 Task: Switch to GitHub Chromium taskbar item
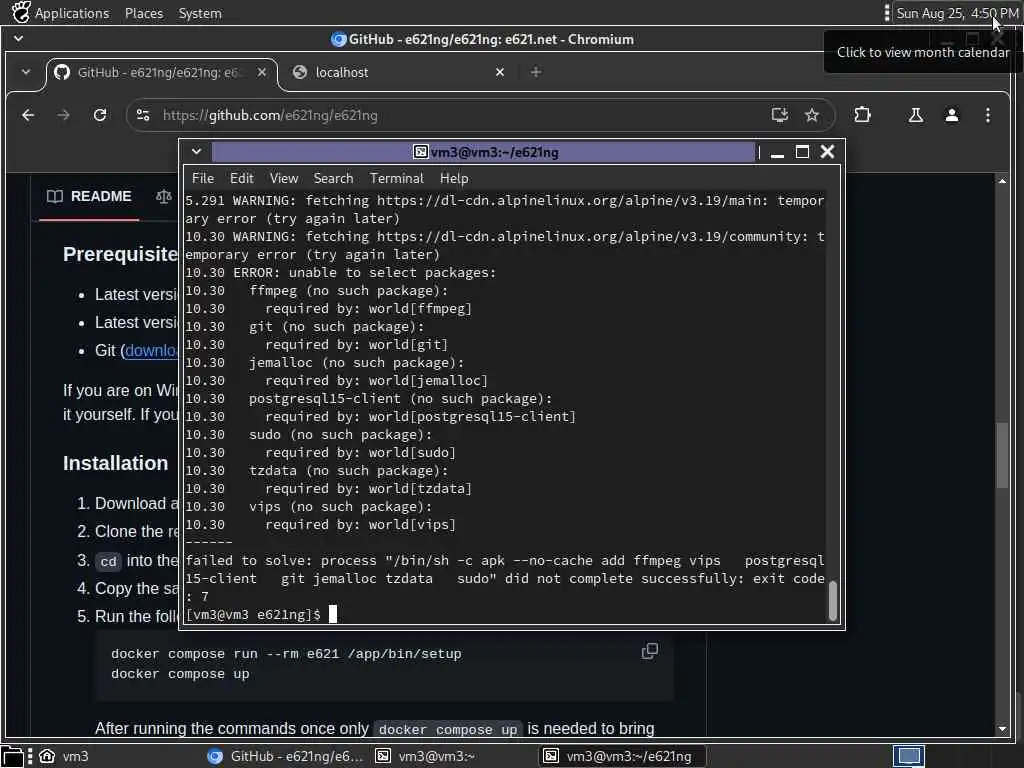285,756
